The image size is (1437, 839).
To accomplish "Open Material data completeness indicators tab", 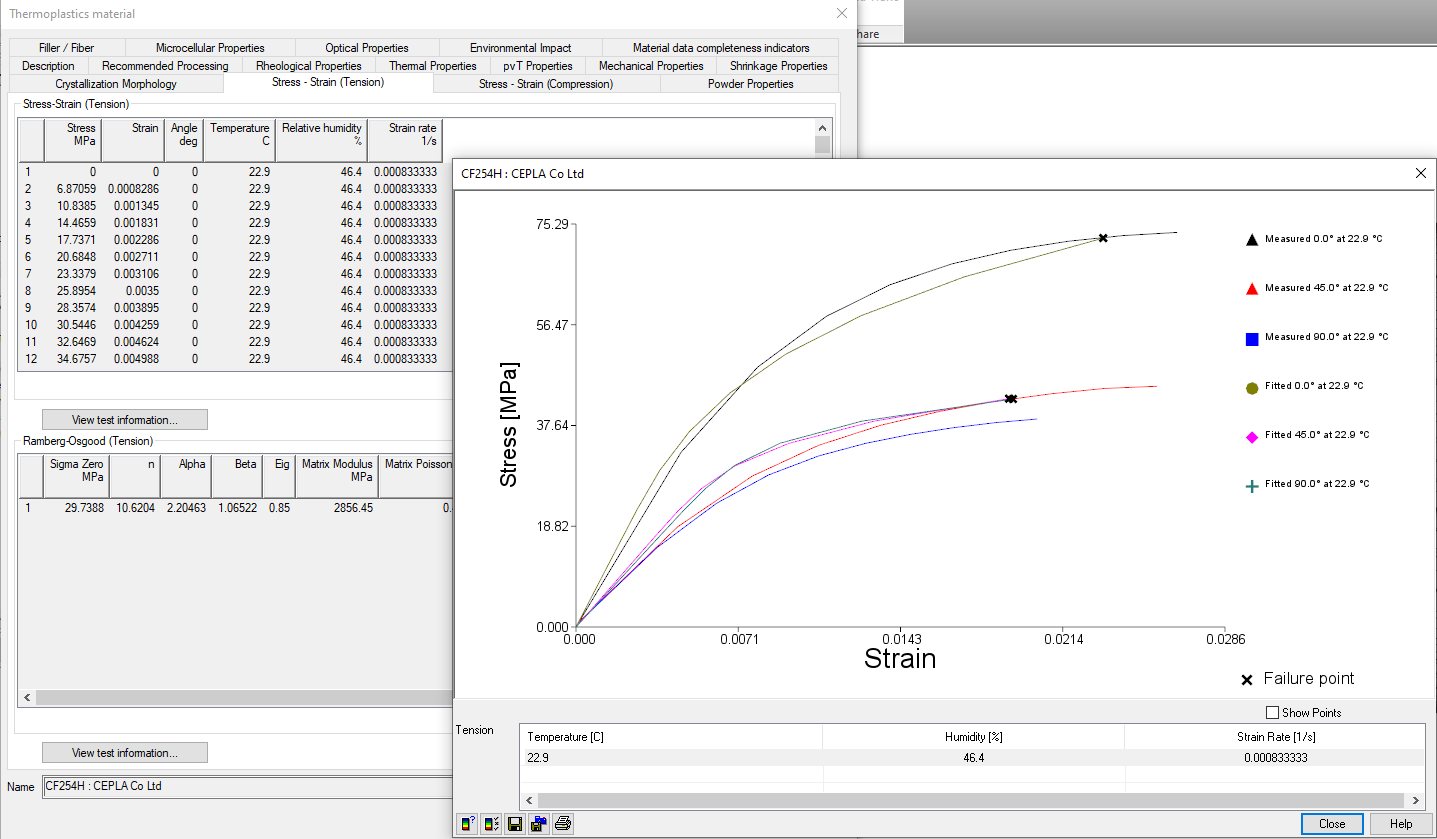I will [720, 48].
